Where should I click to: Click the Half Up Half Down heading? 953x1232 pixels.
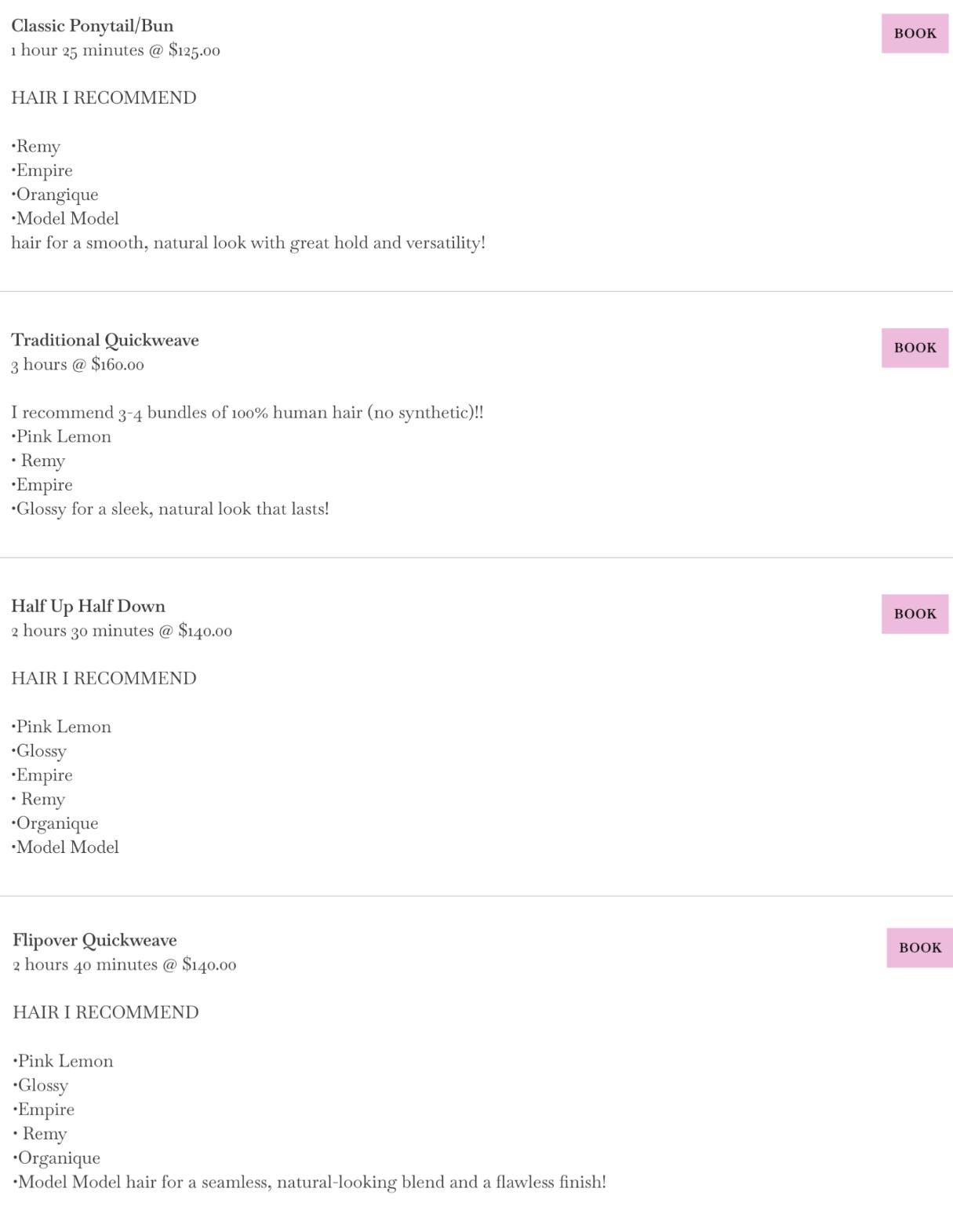click(x=89, y=606)
